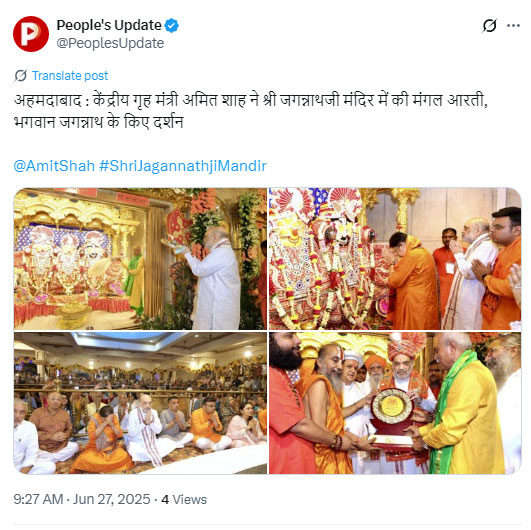Open the bottom-left seated devotees photo
531x530 pixels.
coord(140,403)
